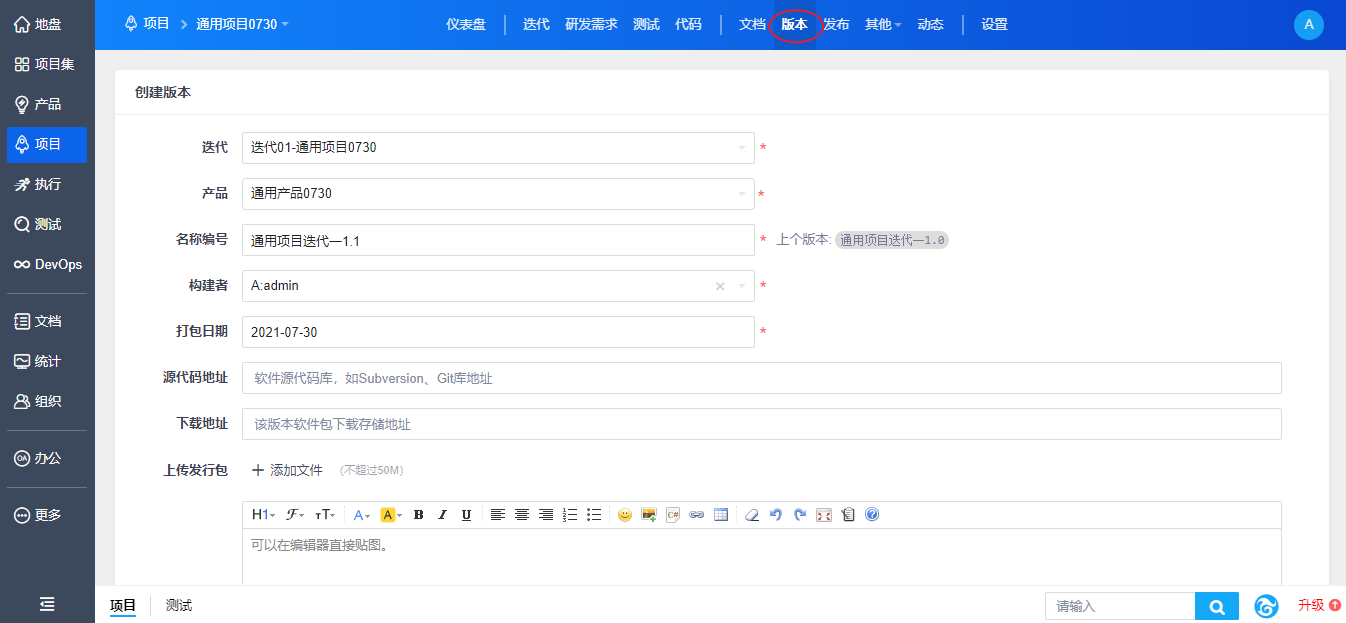Click the insert hyperlink icon
The width and height of the screenshot is (1346, 623).
[697, 515]
